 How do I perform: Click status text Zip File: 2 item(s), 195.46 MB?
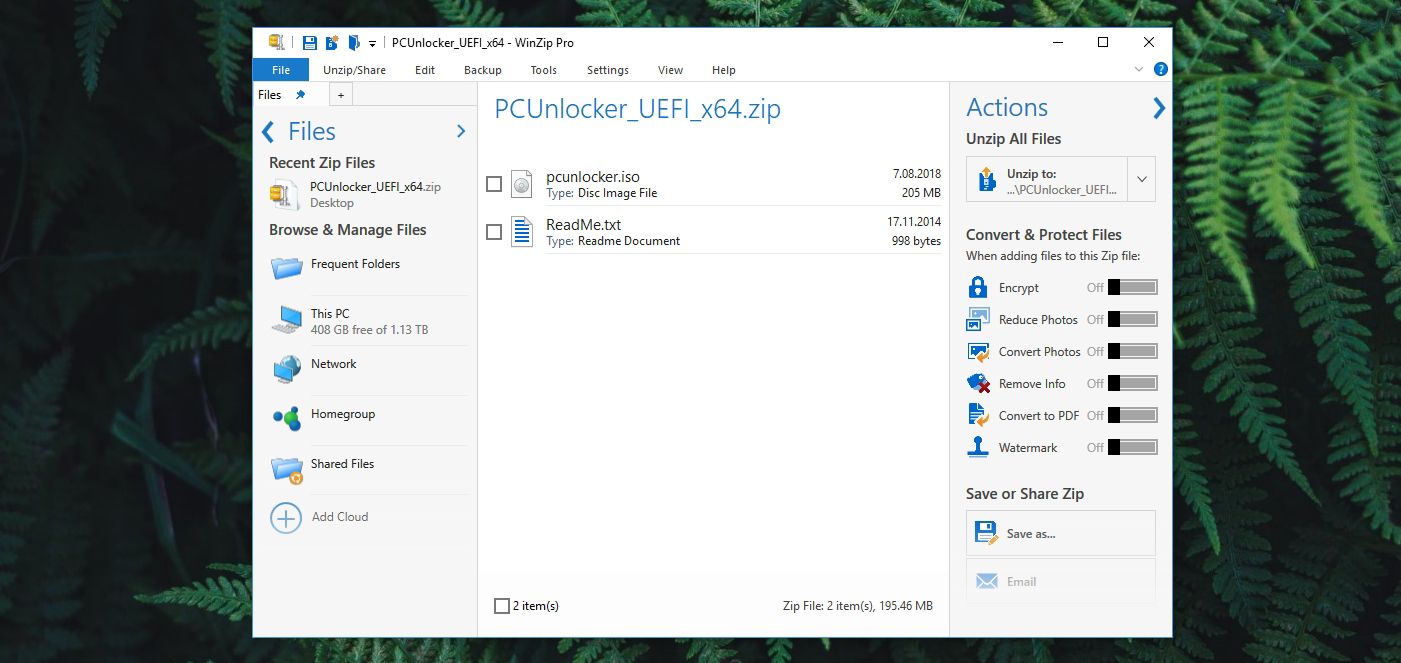857,606
